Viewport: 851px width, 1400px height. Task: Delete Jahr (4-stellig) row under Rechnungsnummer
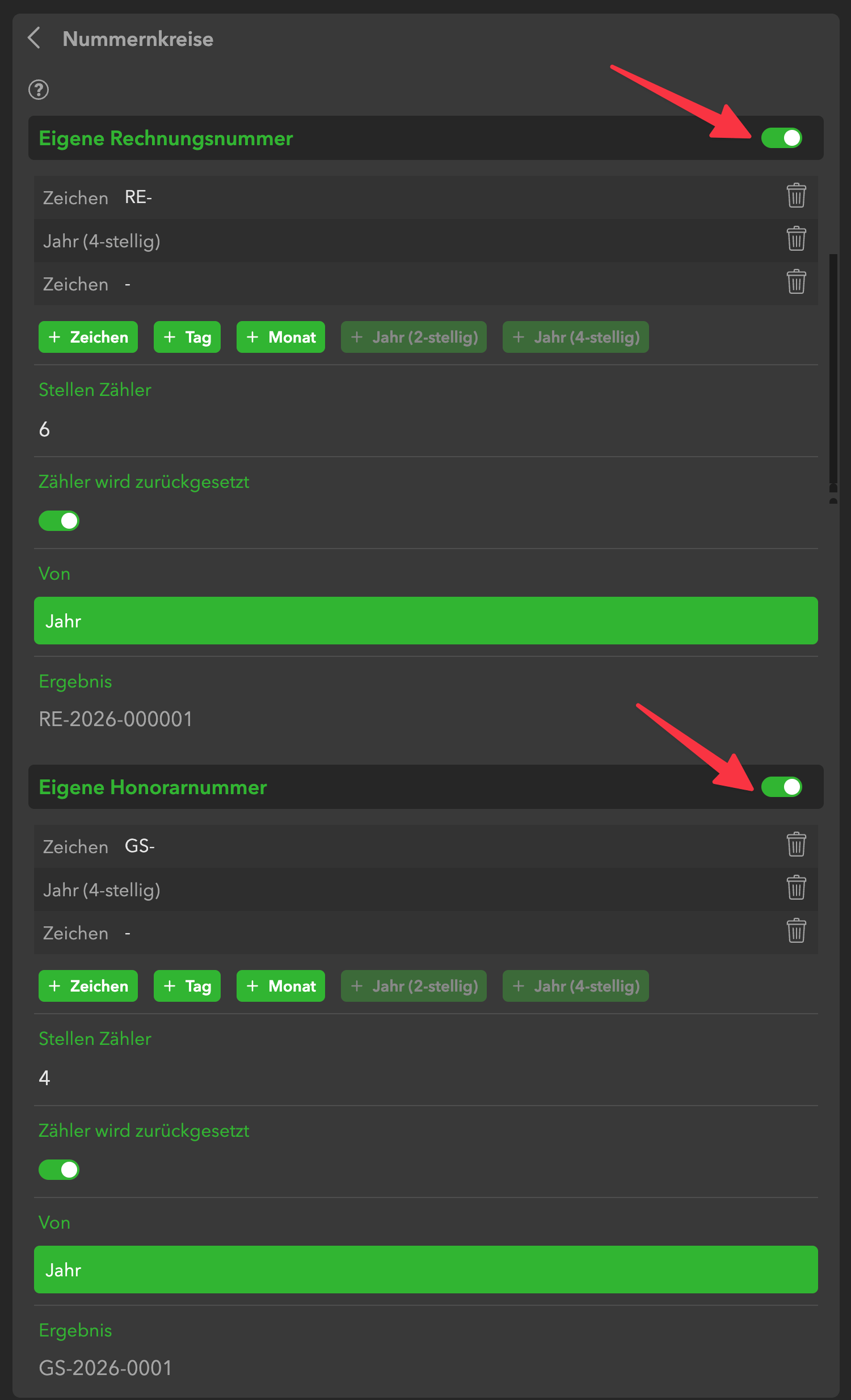[x=795, y=239]
